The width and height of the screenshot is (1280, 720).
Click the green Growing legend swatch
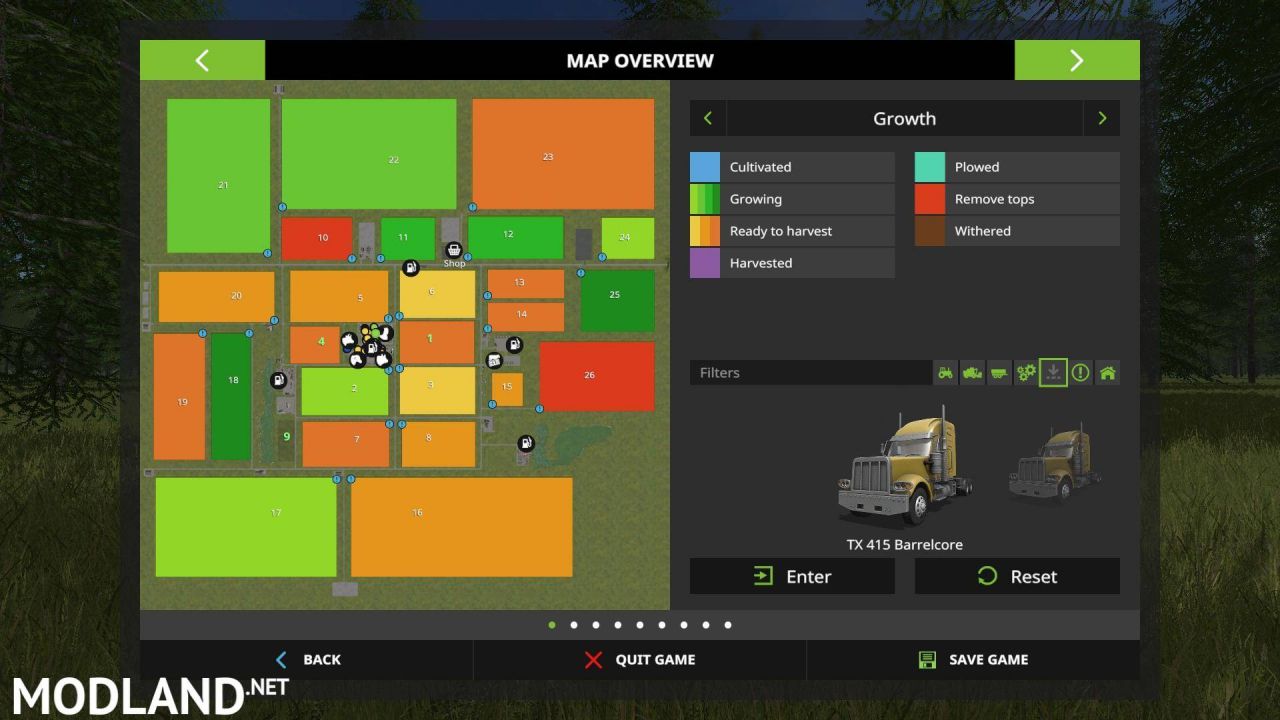click(705, 199)
